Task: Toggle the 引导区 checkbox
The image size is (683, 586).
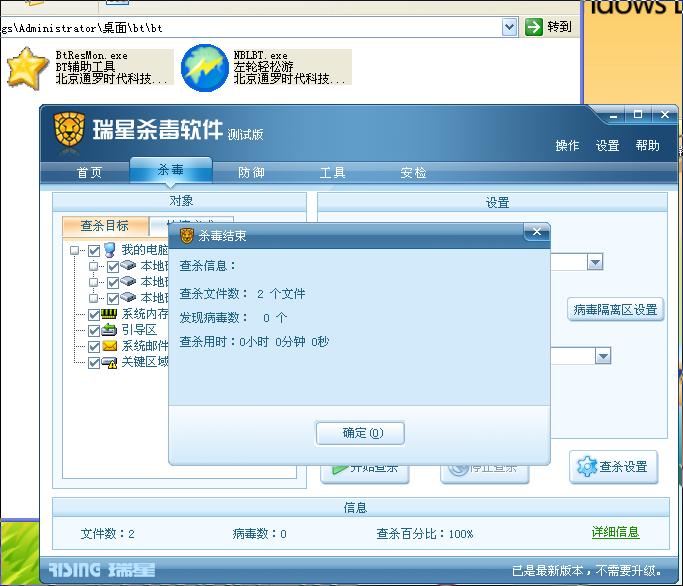Action: click(x=94, y=331)
